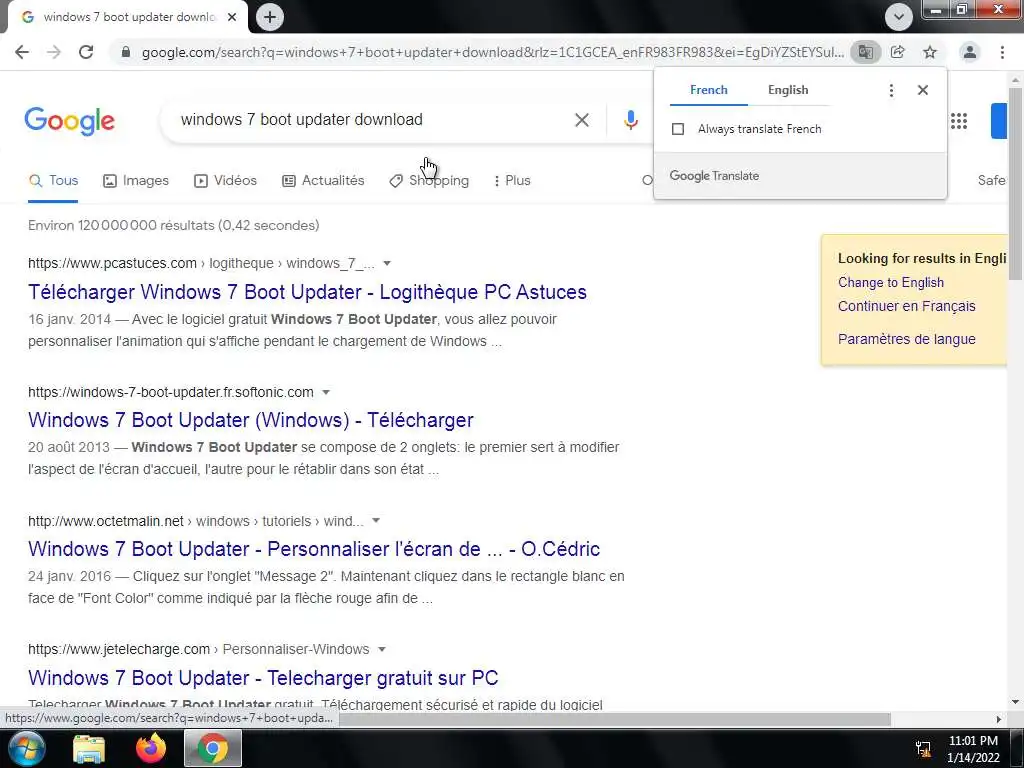Open network status tray icon

[x=923, y=749]
